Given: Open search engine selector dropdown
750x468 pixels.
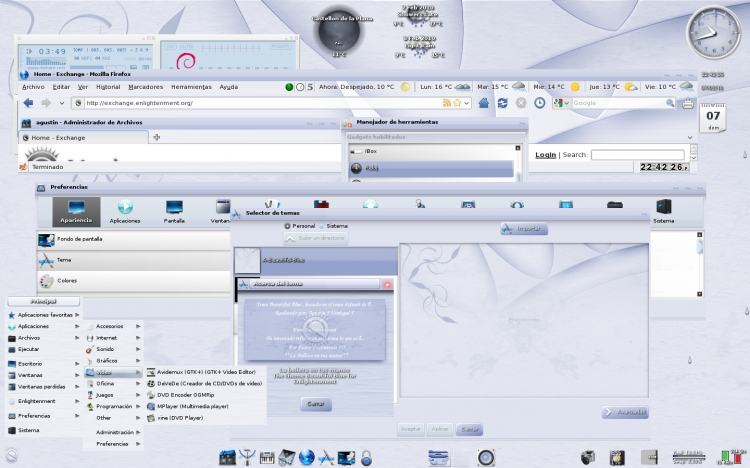Looking at the screenshot, I should (567, 103).
